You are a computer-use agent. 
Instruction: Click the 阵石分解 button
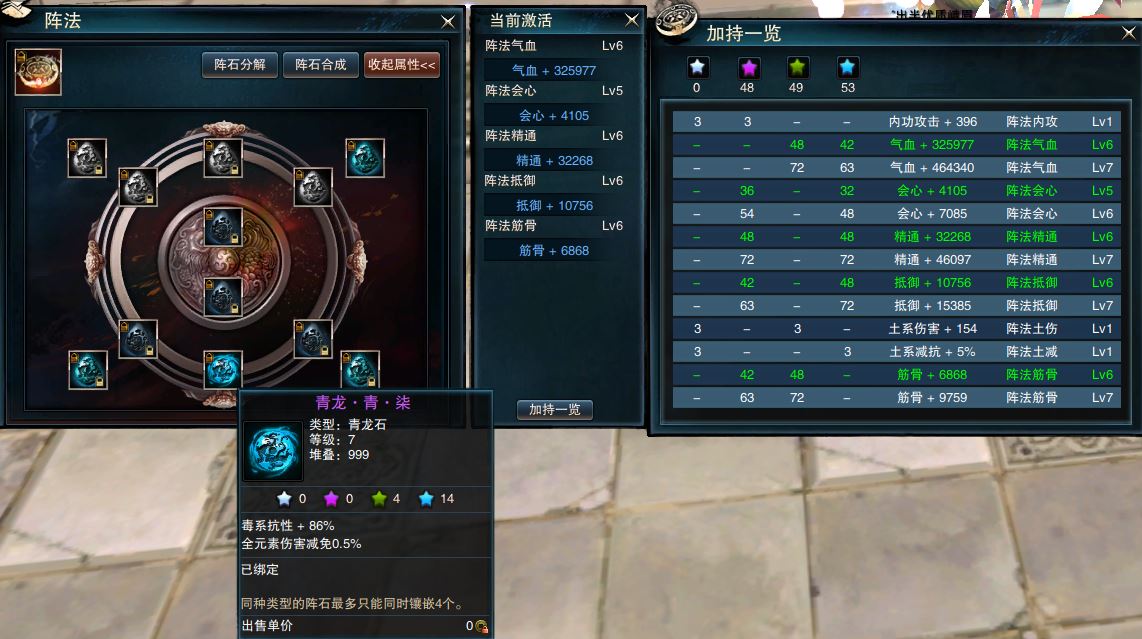point(240,65)
